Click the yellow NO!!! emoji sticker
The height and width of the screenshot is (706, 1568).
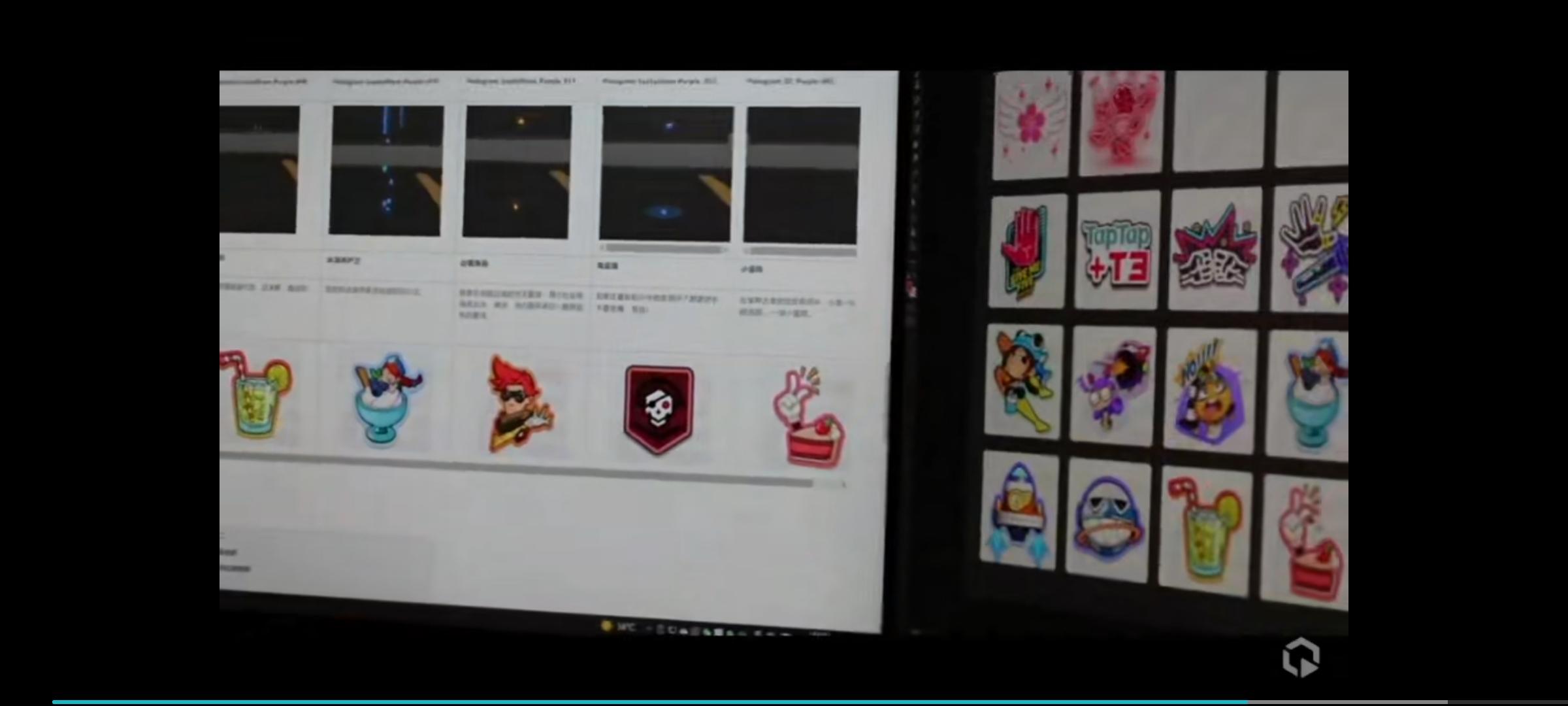coord(1208,391)
